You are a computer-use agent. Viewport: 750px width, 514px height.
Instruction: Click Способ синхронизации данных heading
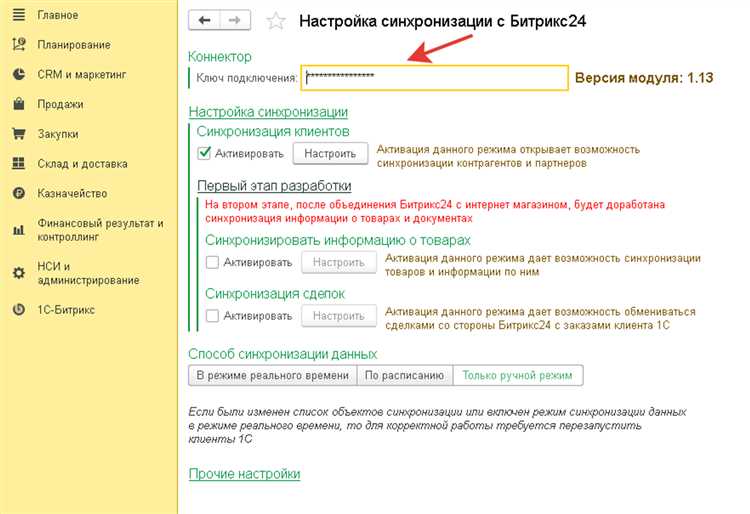283,354
